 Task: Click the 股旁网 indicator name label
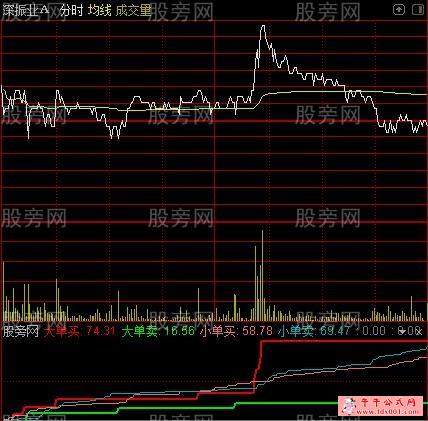click(x=21, y=331)
